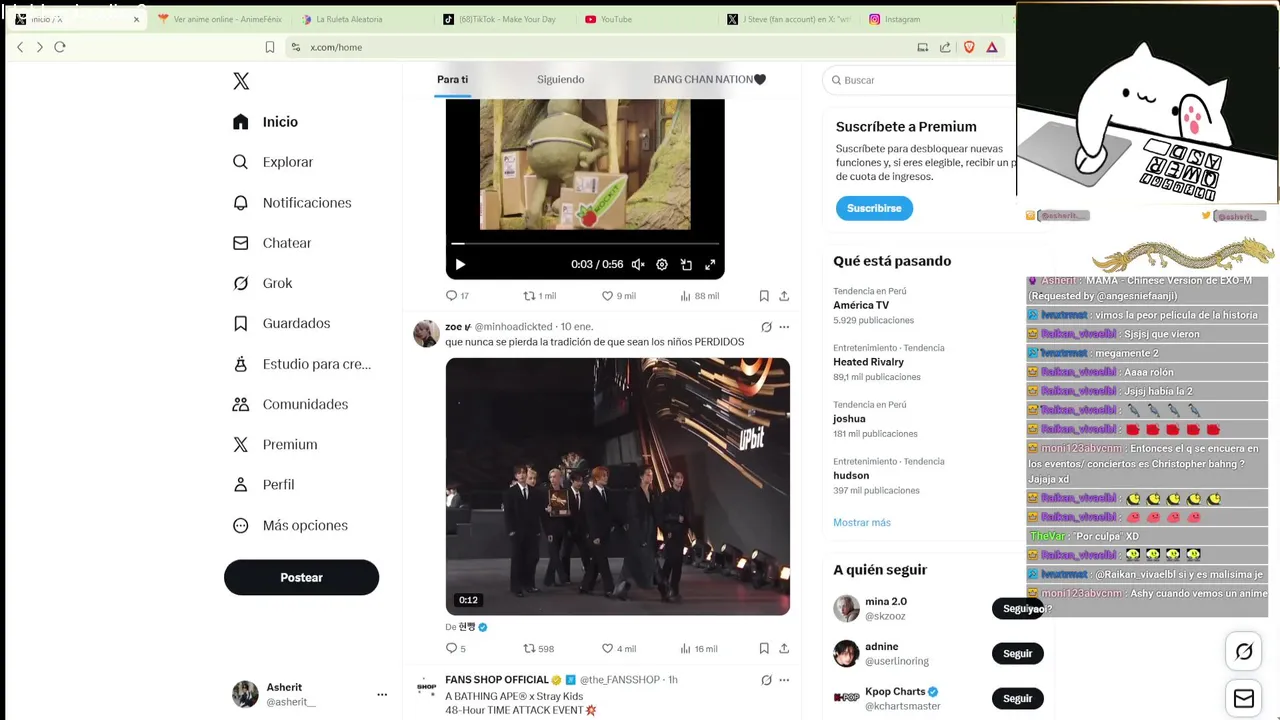Open zoe's profile avatar
The height and width of the screenshot is (720, 1280).
coord(426,334)
